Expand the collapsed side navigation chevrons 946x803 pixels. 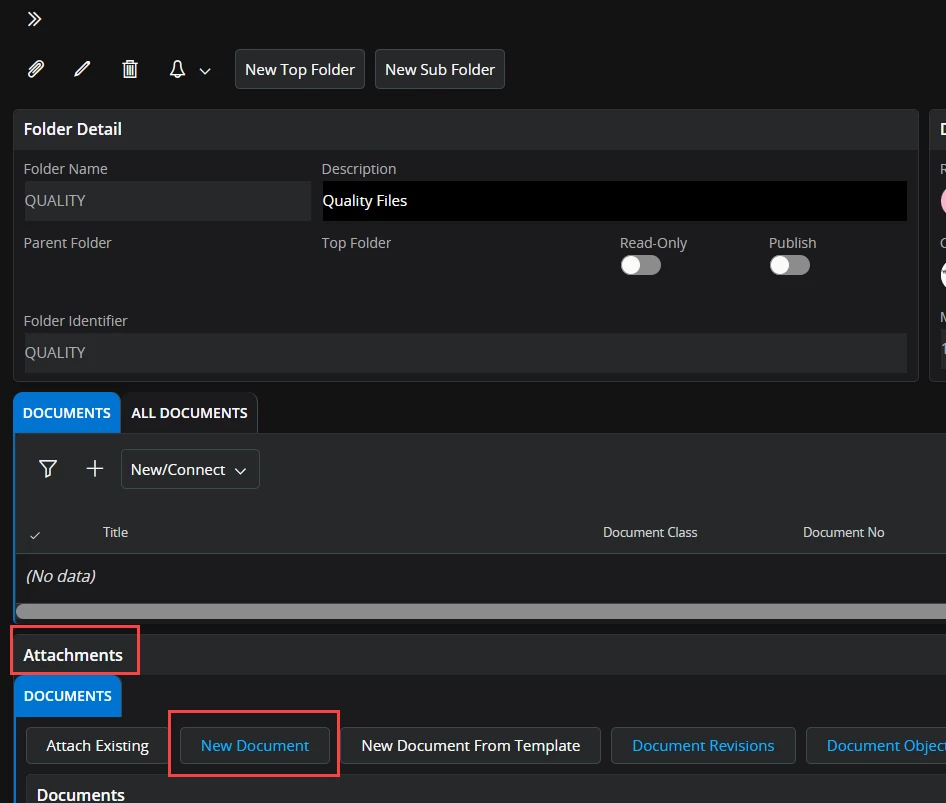point(34,19)
